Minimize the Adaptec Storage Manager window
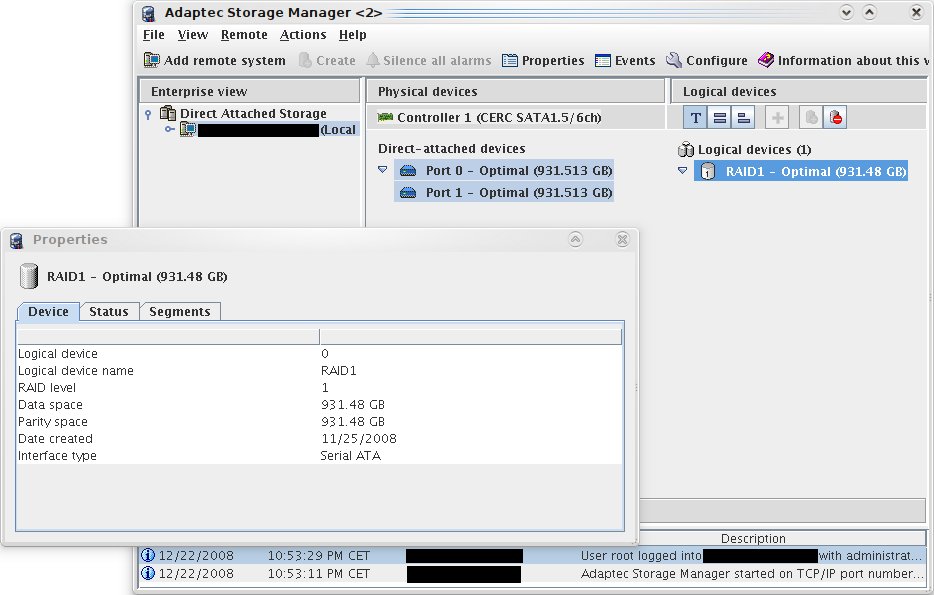The image size is (934, 595). point(846,13)
